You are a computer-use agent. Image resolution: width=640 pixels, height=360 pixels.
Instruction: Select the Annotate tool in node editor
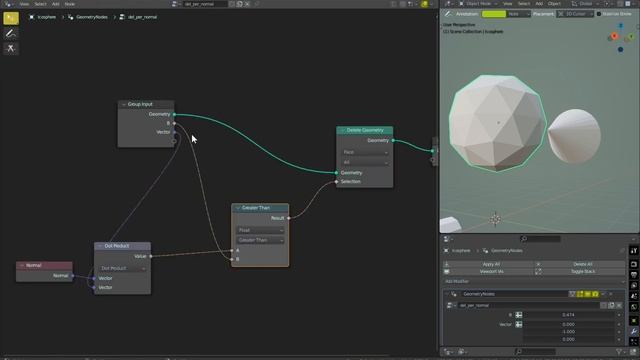tap(11, 33)
